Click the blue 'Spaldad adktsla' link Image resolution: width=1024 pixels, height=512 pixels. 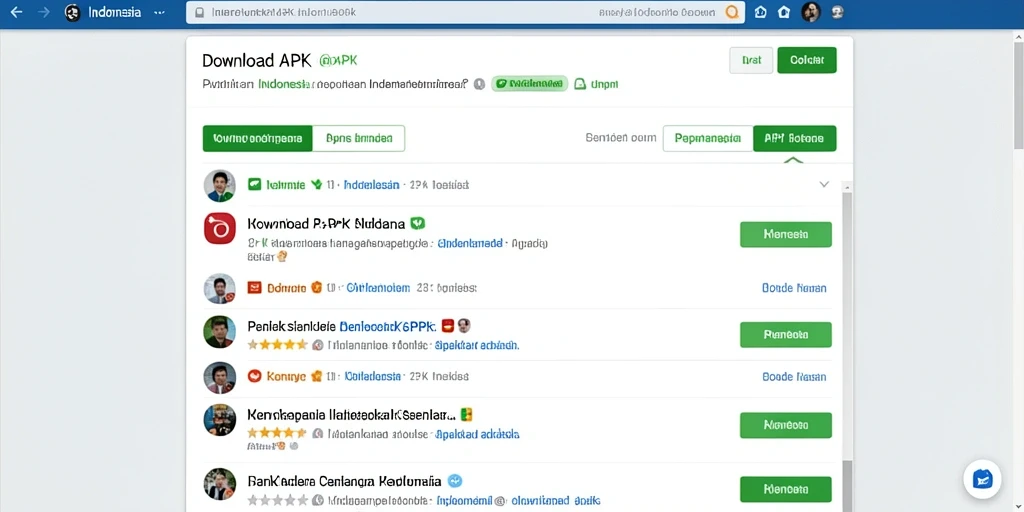[477, 434]
